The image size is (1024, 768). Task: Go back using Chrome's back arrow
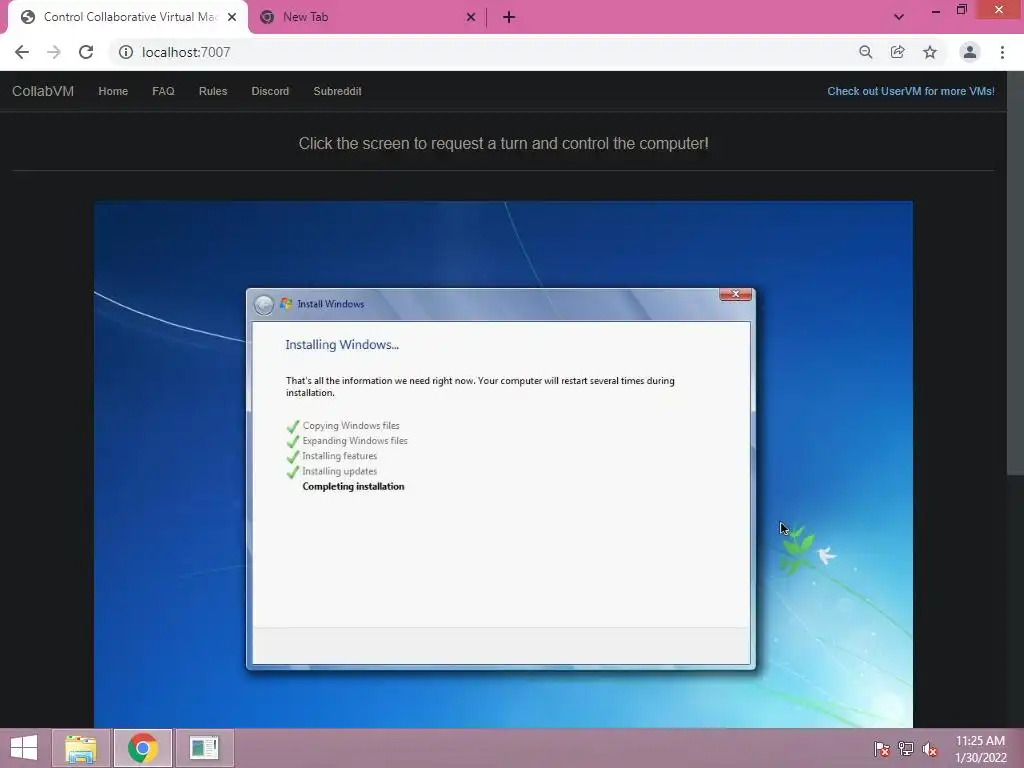[x=22, y=52]
